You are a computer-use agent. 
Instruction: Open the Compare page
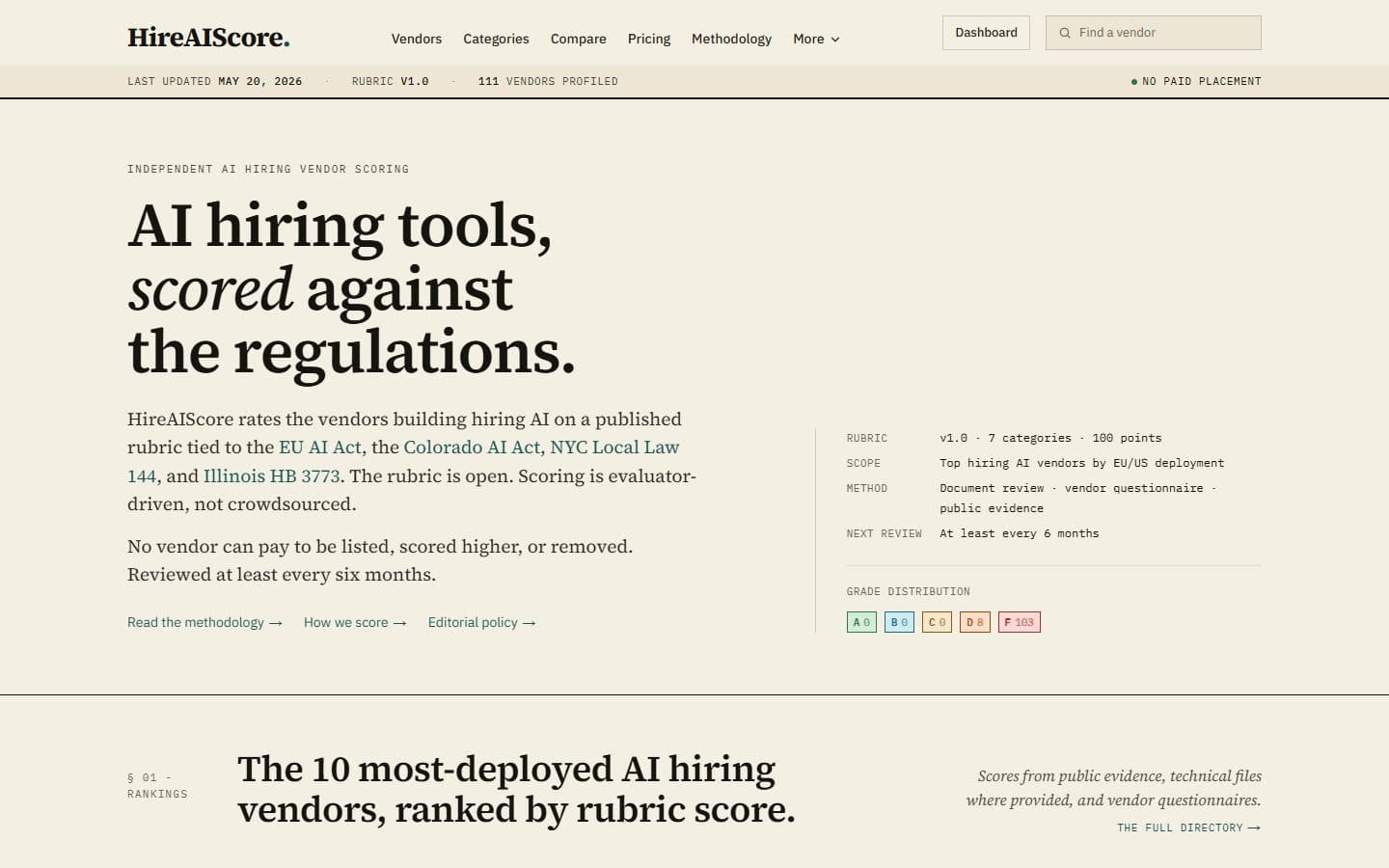click(x=579, y=39)
